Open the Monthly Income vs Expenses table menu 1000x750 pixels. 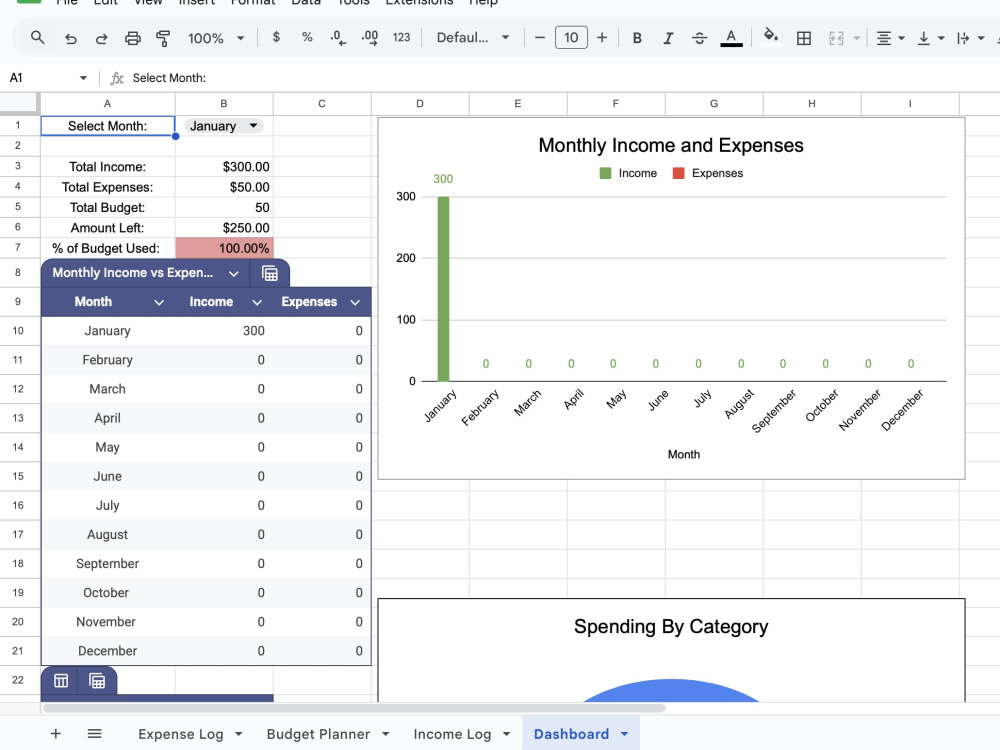click(233, 274)
